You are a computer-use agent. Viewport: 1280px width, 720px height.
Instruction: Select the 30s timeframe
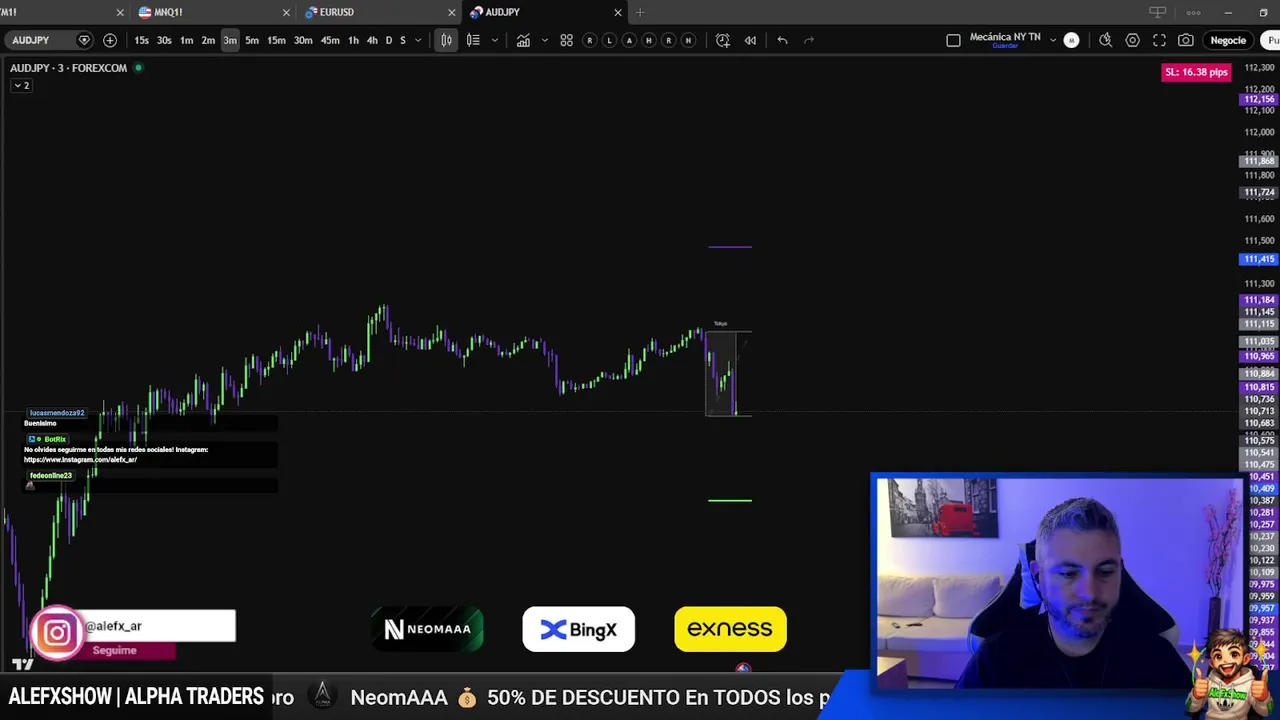pyautogui.click(x=164, y=40)
